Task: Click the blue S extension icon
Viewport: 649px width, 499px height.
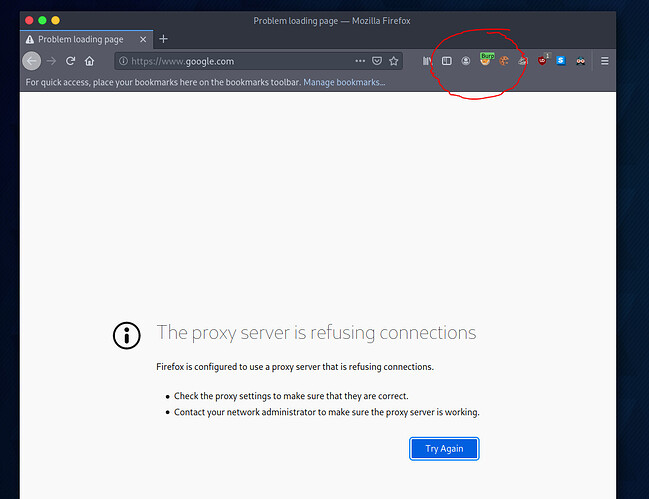Action: pos(561,61)
